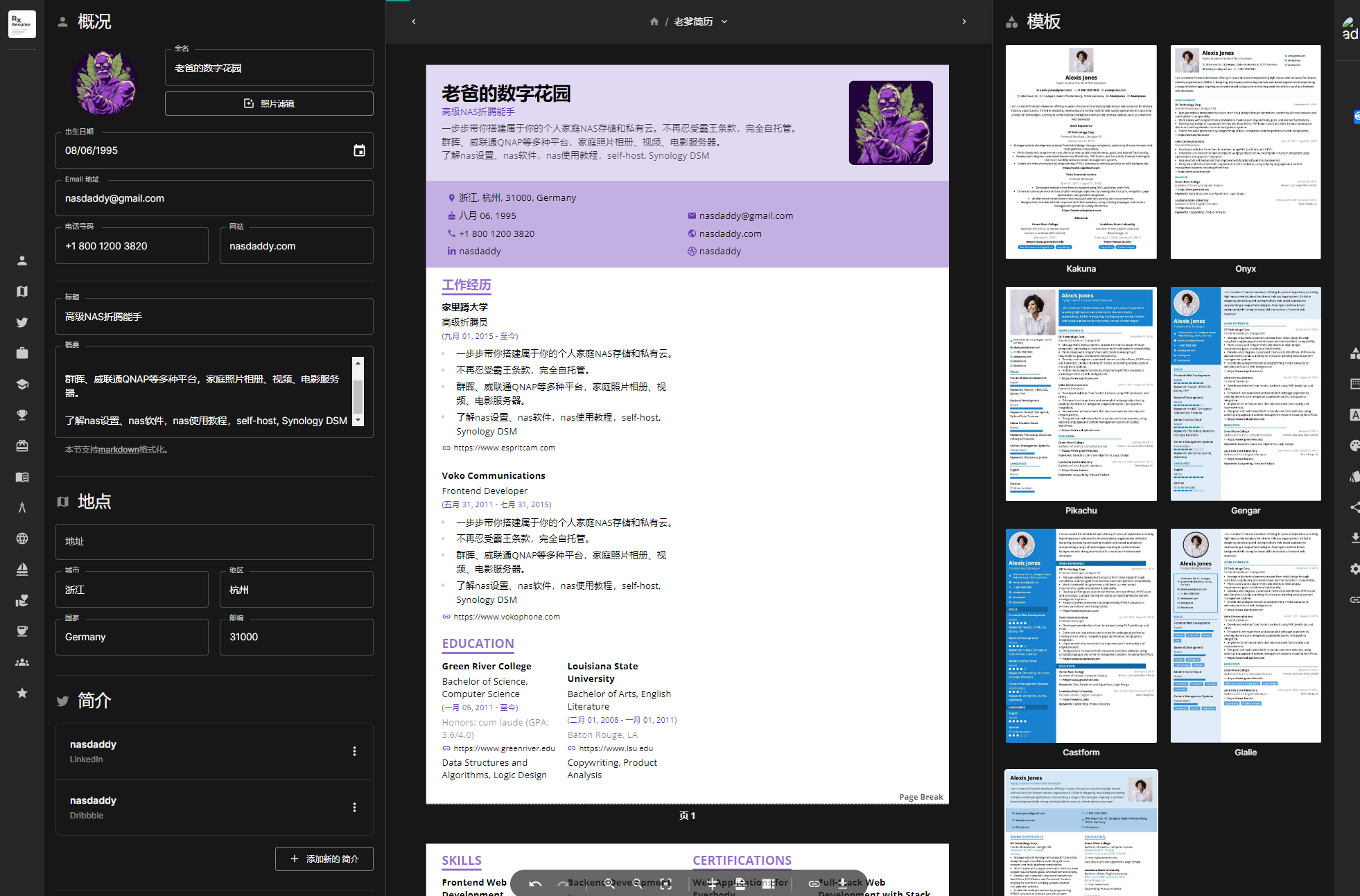Click the zoom in magnifier icon
The image size is (1360, 896).
coord(609,884)
